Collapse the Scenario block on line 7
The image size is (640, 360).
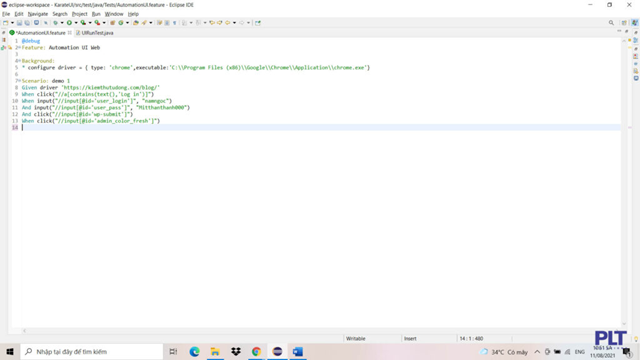[x=19, y=81]
